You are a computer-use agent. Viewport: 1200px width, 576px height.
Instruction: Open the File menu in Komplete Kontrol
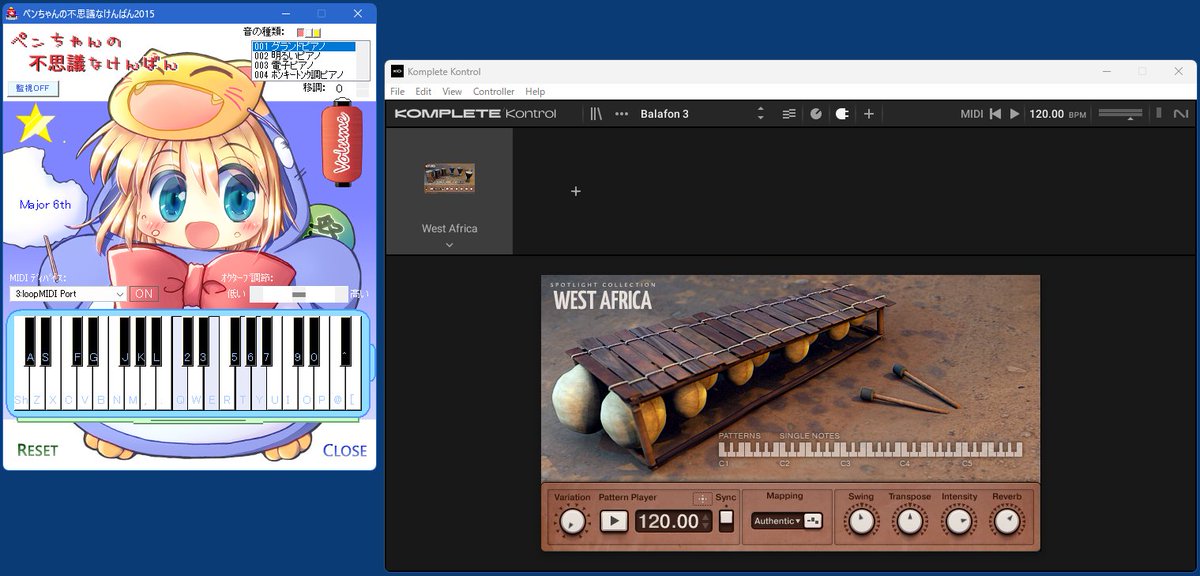tap(398, 92)
